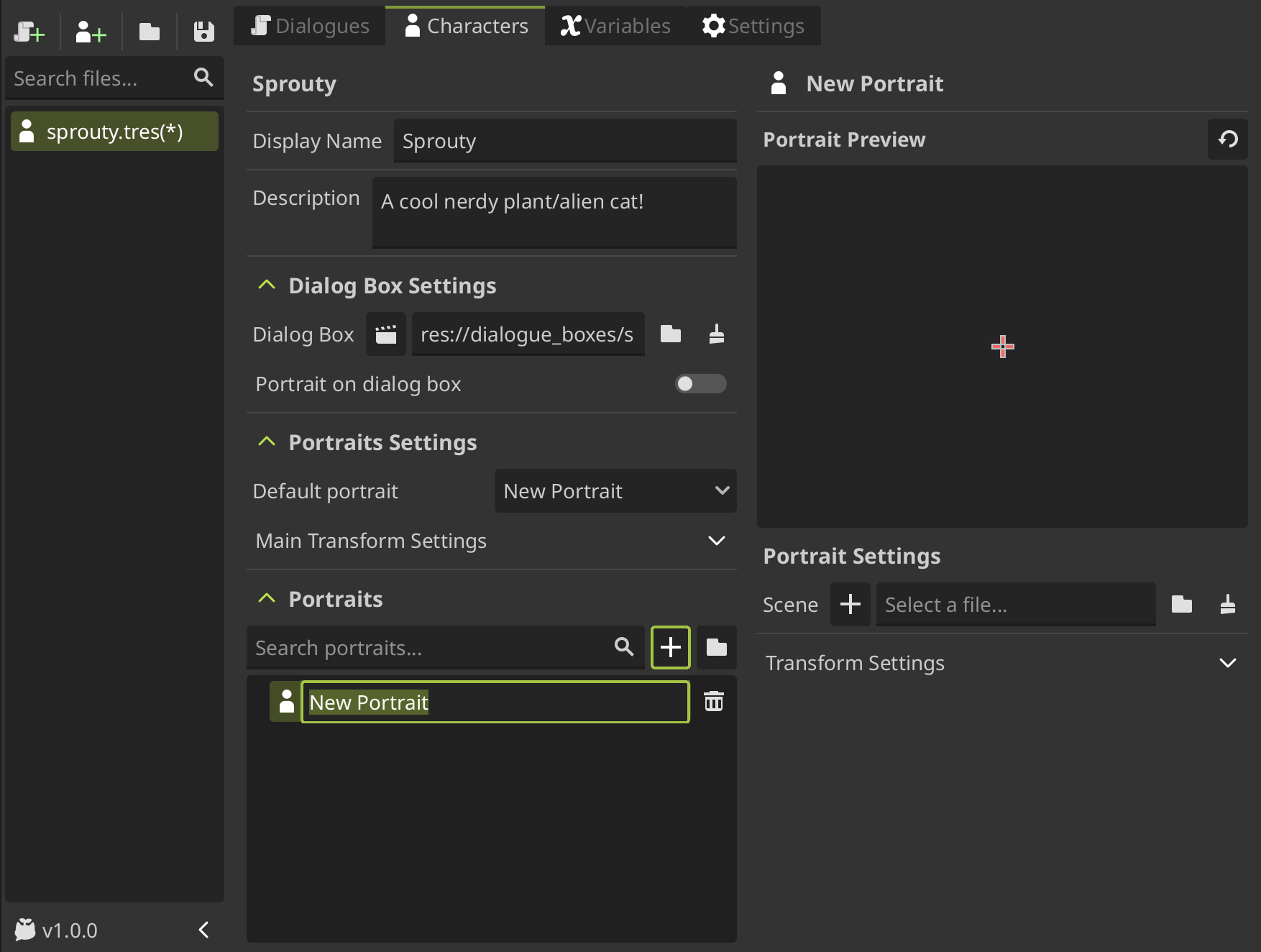Click the add new character icon
1261x952 pixels.
pos(91,32)
